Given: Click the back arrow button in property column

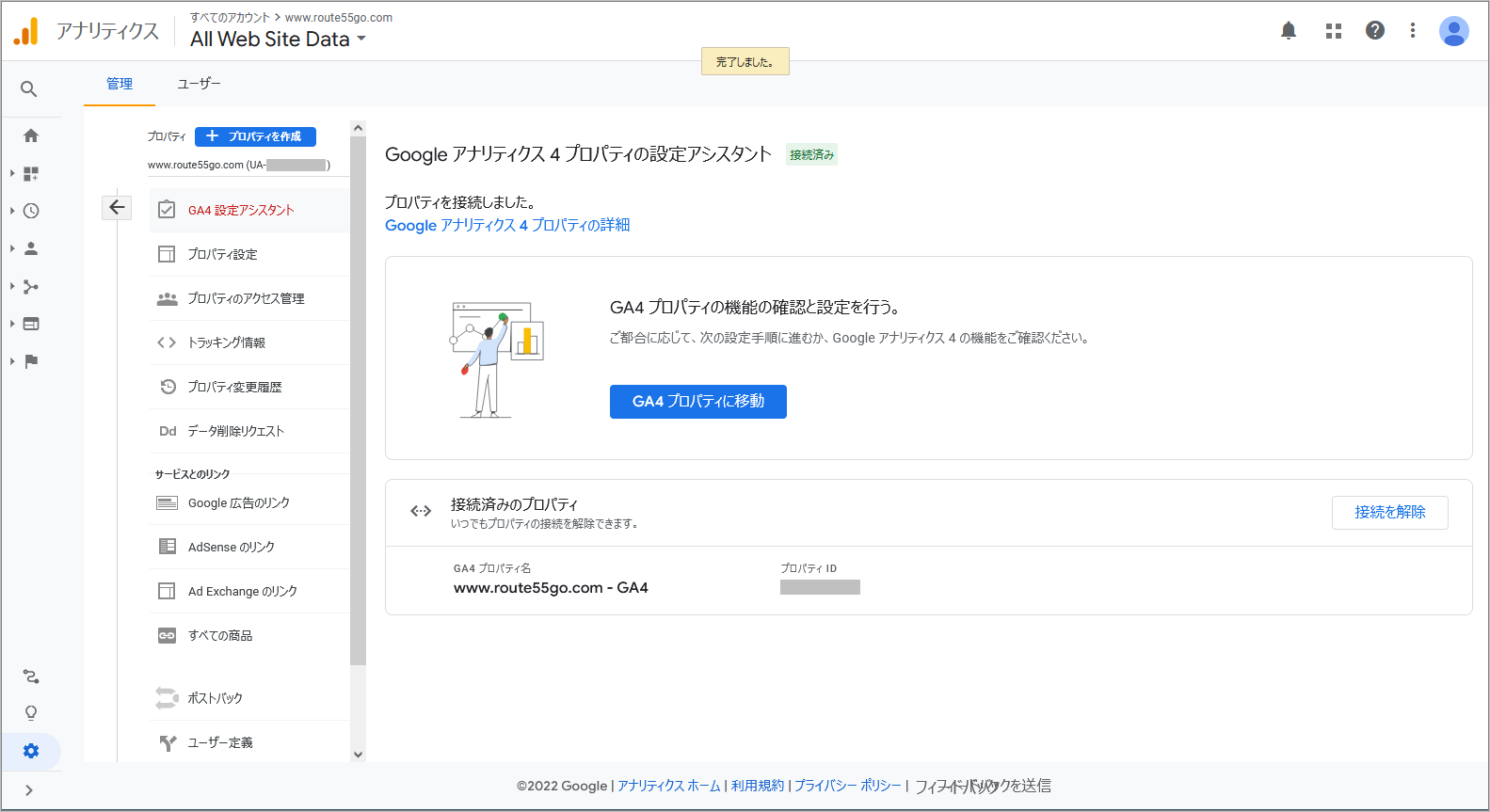Looking at the screenshot, I should point(117,207).
